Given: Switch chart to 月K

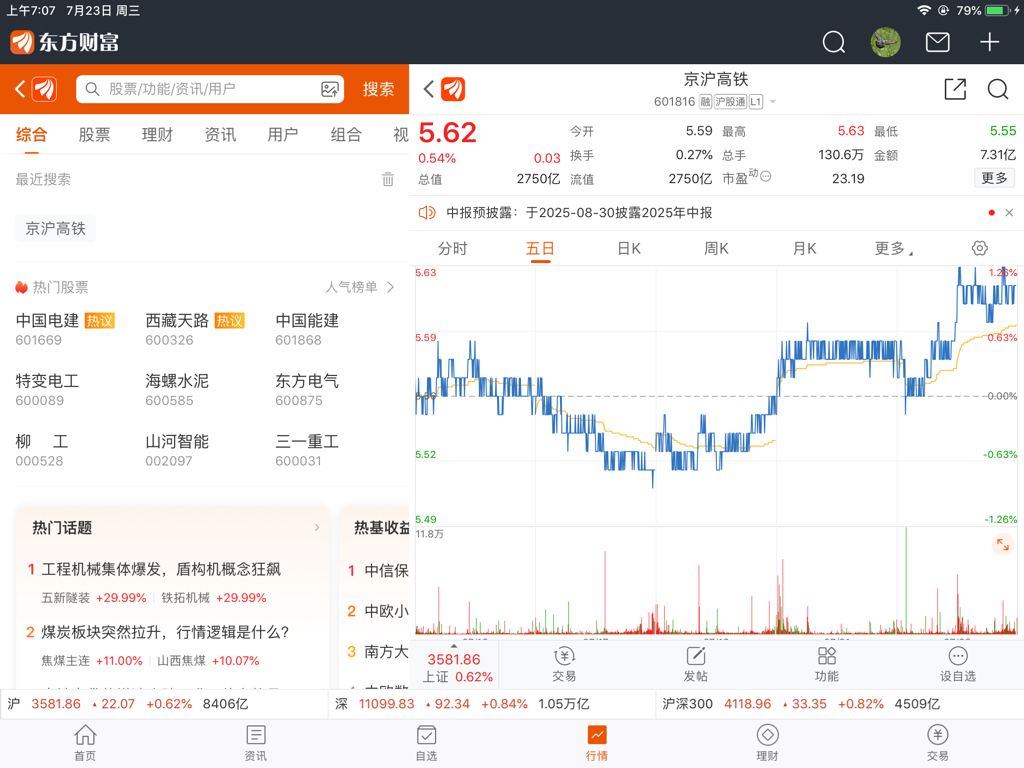Looking at the screenshot, I should (x=805, y=249).
